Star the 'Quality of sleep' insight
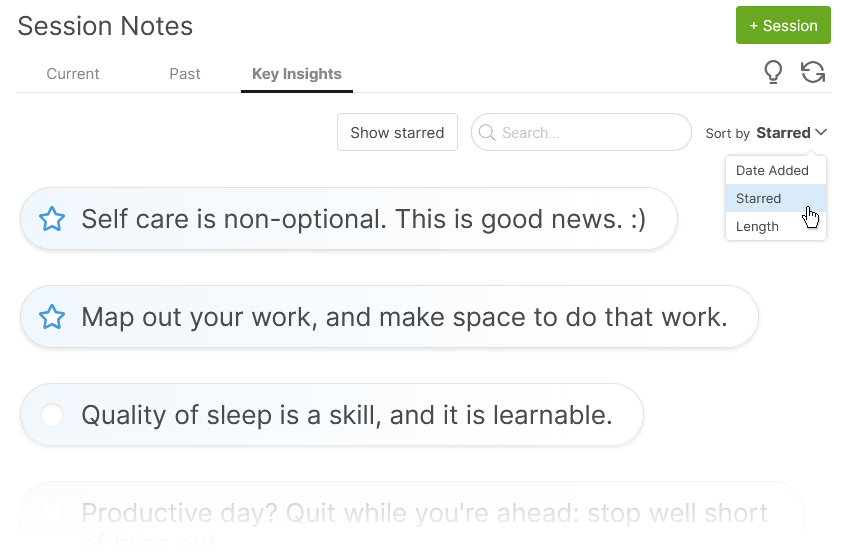849x554 pixels. (x=52, y=415)
